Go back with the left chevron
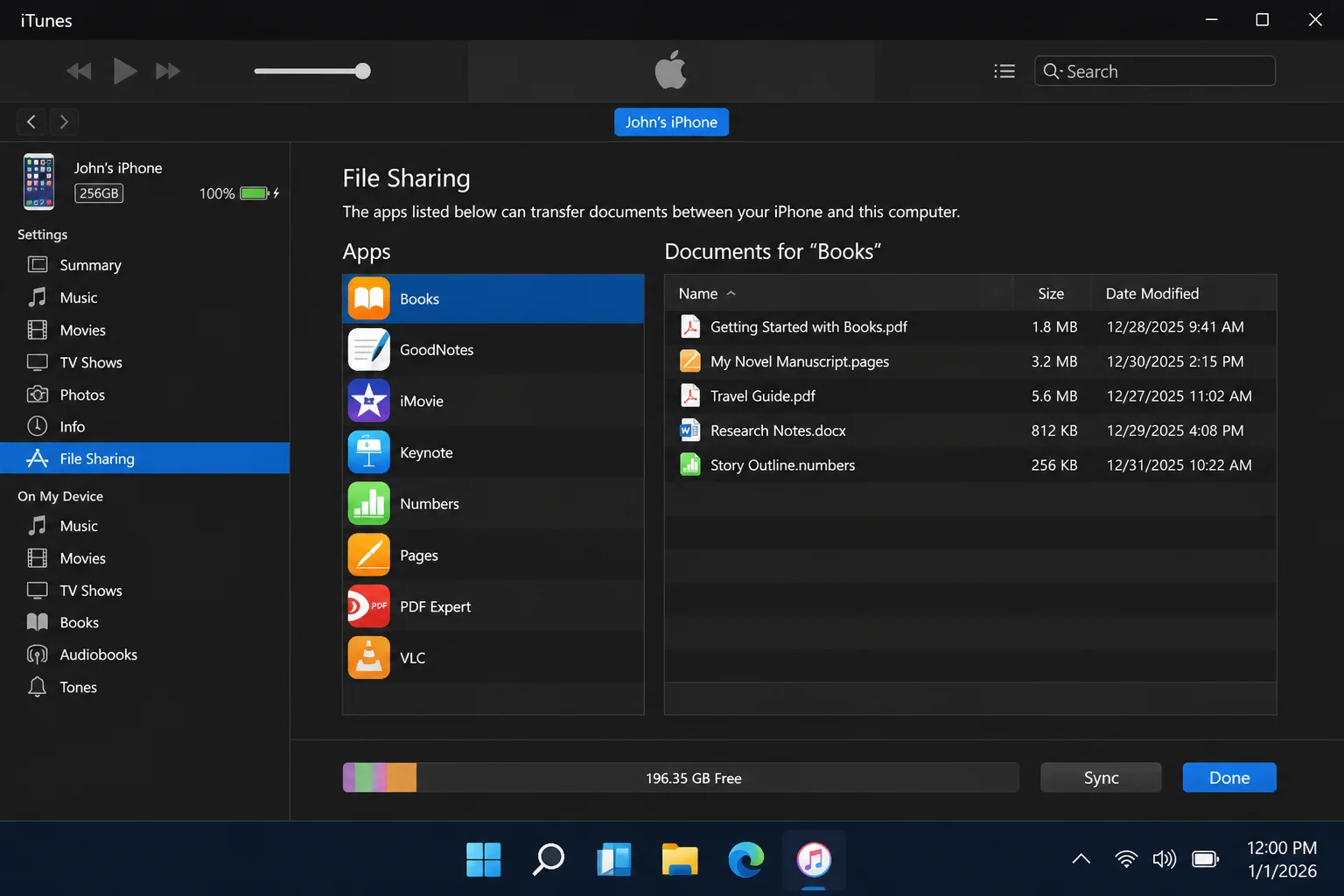Image resolution: width=1344 pixels, height=896 pixels. point(31,122)
